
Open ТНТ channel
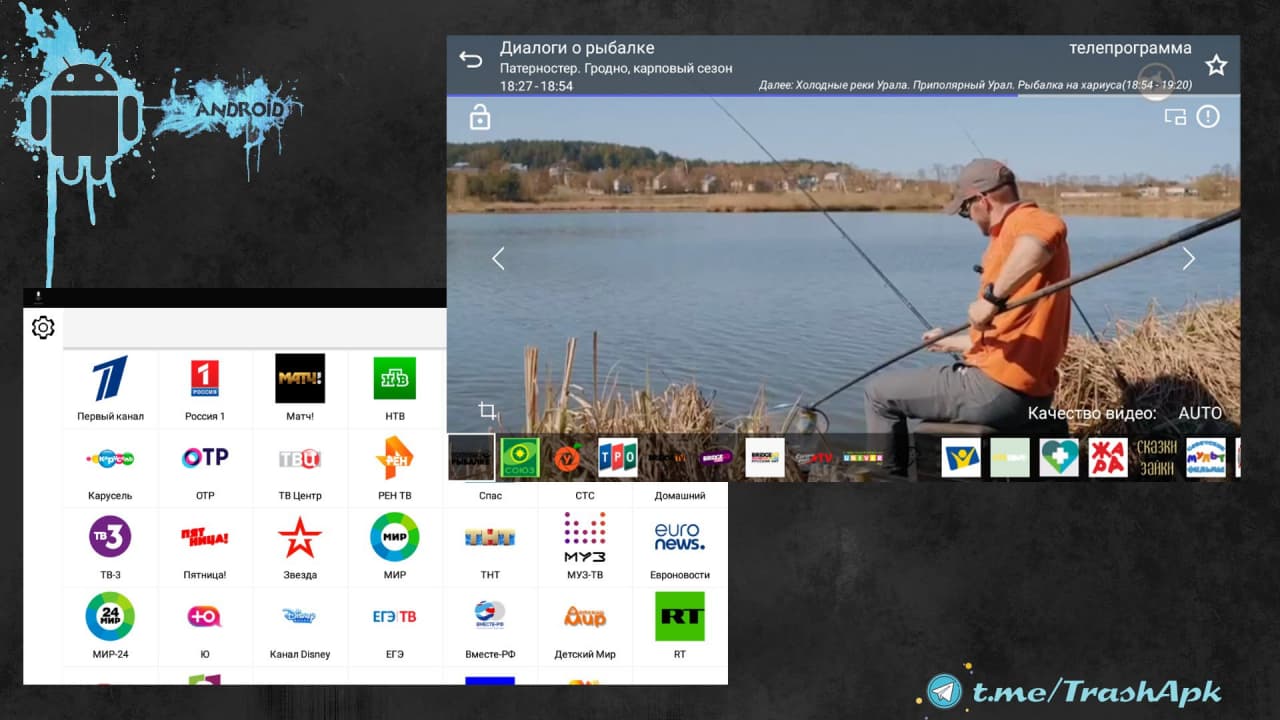490,547
